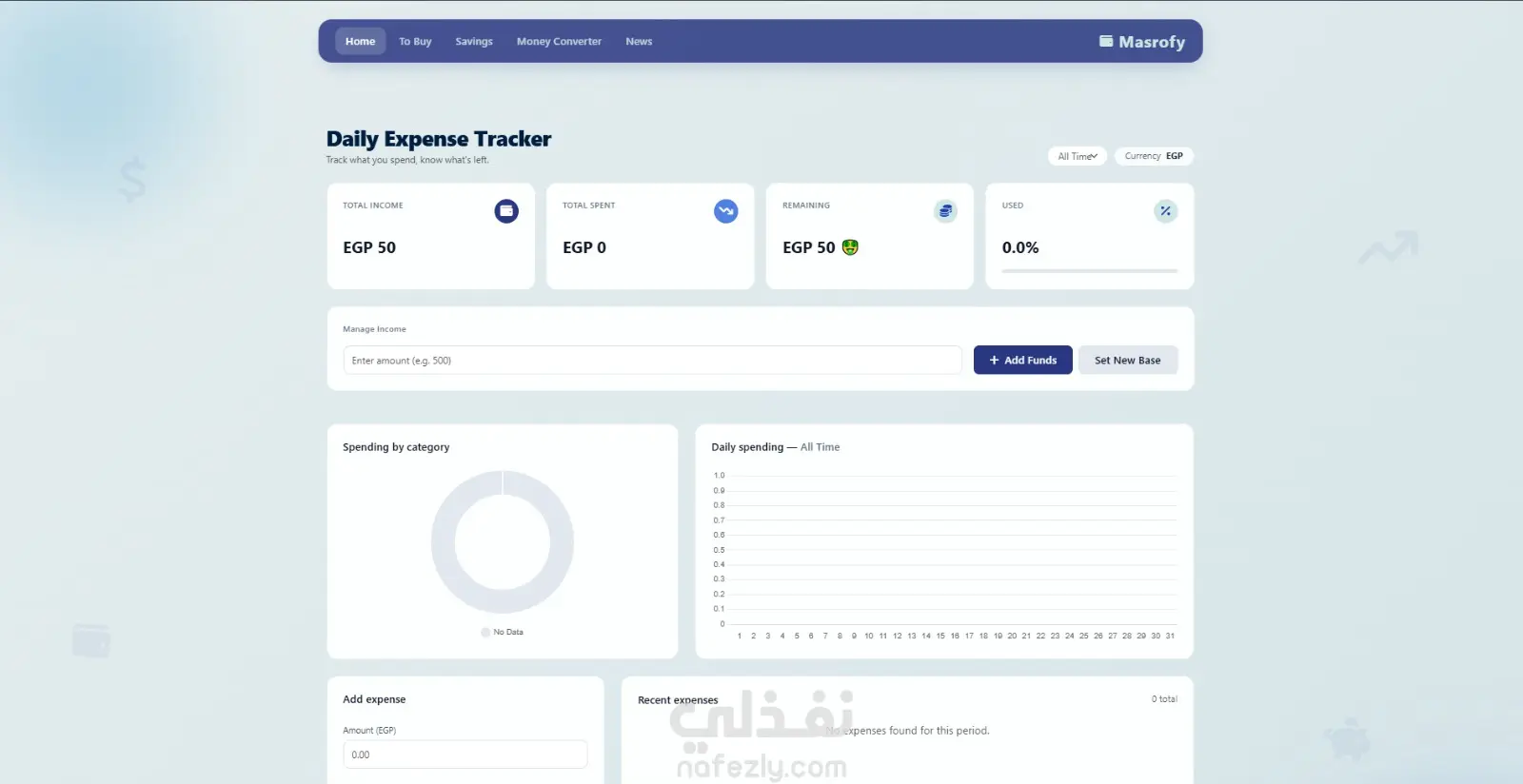Click the green emoji next to EGP 50
Image resolution: width=1523 pixels, height=784 pixels.
click(x=850, y=247)
